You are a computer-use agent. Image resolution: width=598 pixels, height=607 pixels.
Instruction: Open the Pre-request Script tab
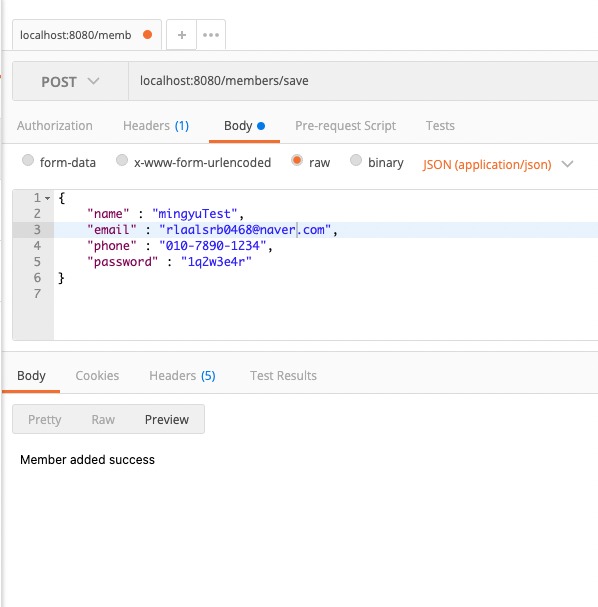(x=345, y=126)
